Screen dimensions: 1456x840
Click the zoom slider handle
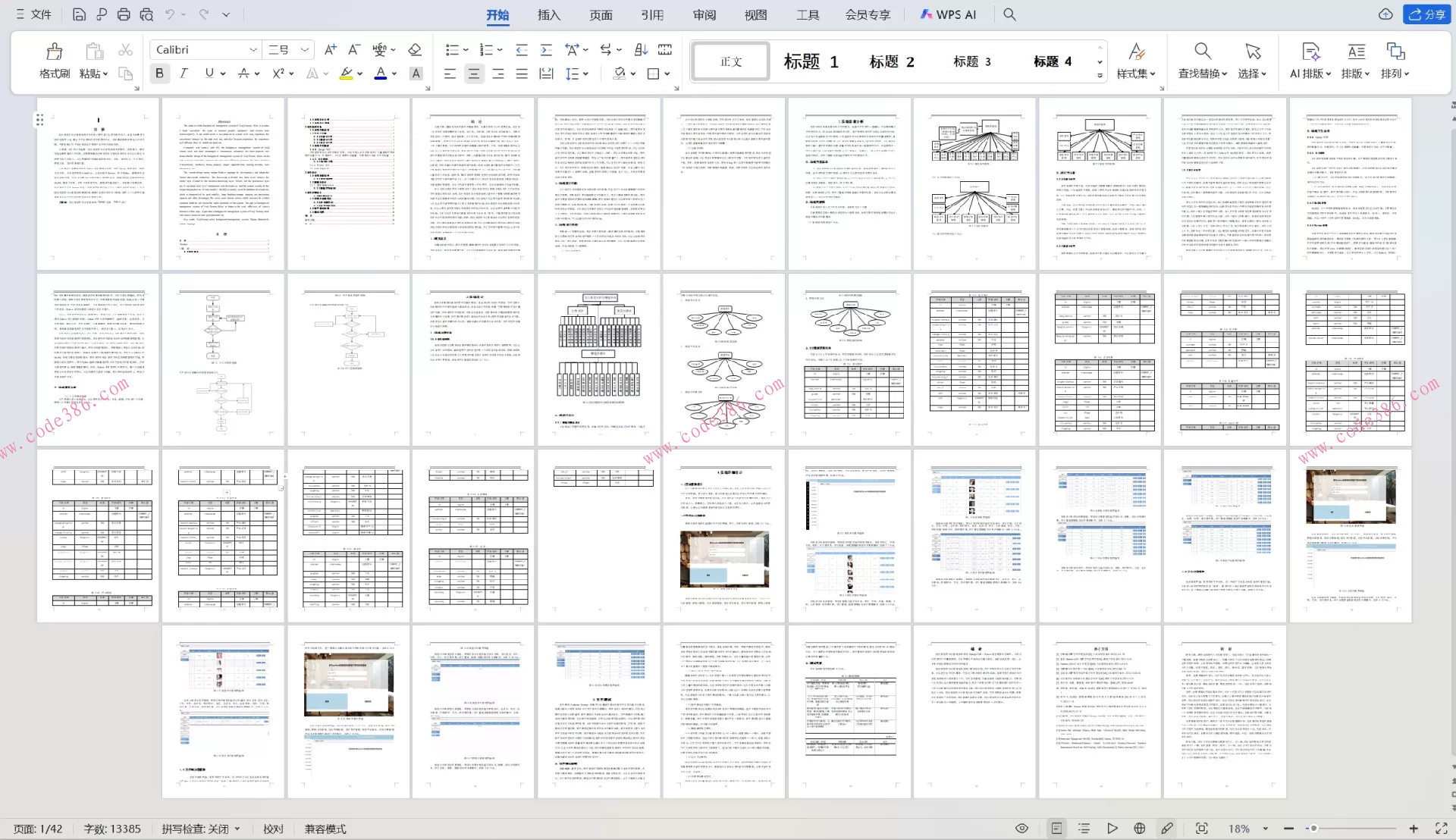[x=1313, y=829]
